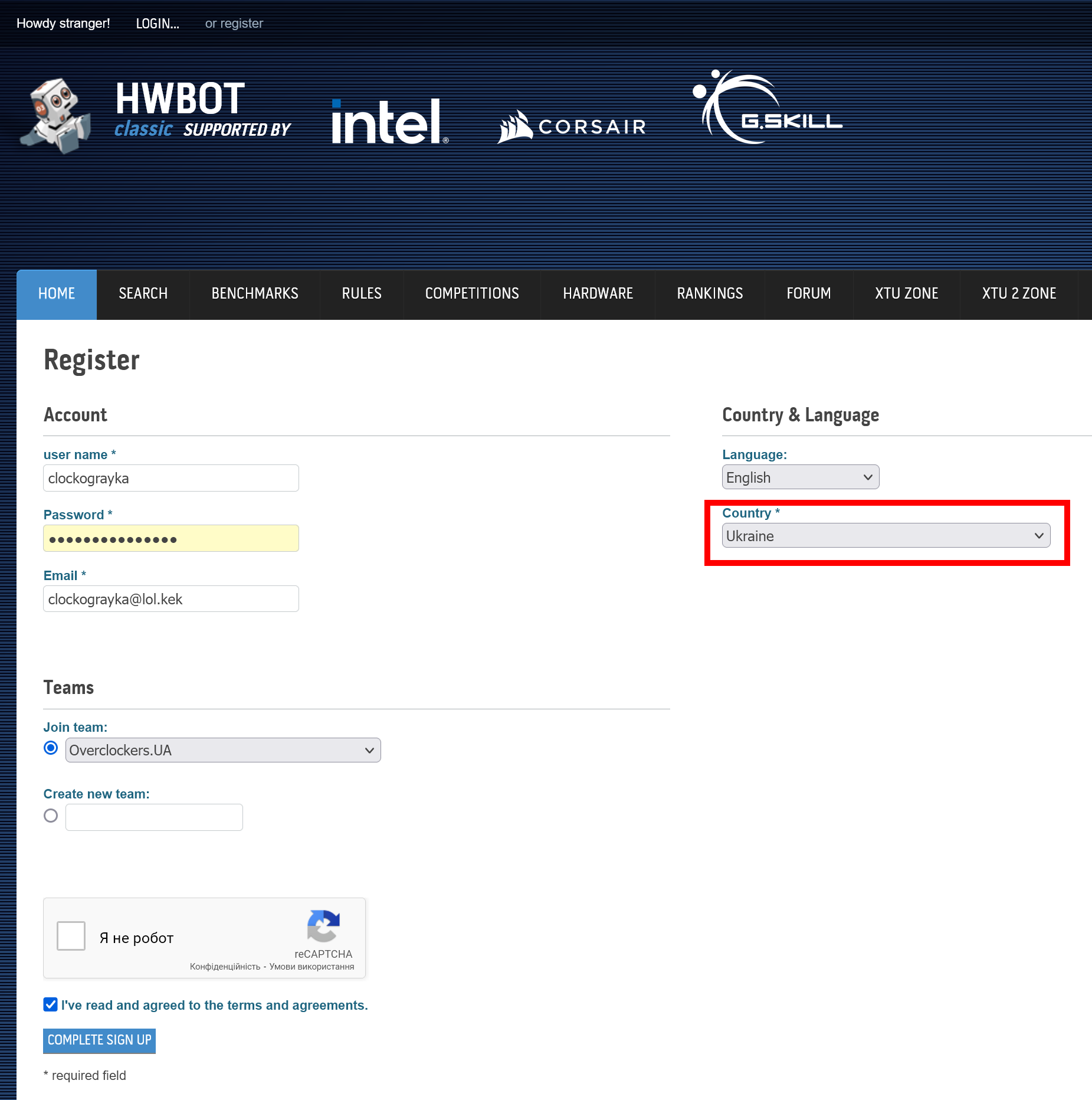Open reCAPTCHA Умови використання terms link
Screen dimensions: 1092x1100
point(311,967)
